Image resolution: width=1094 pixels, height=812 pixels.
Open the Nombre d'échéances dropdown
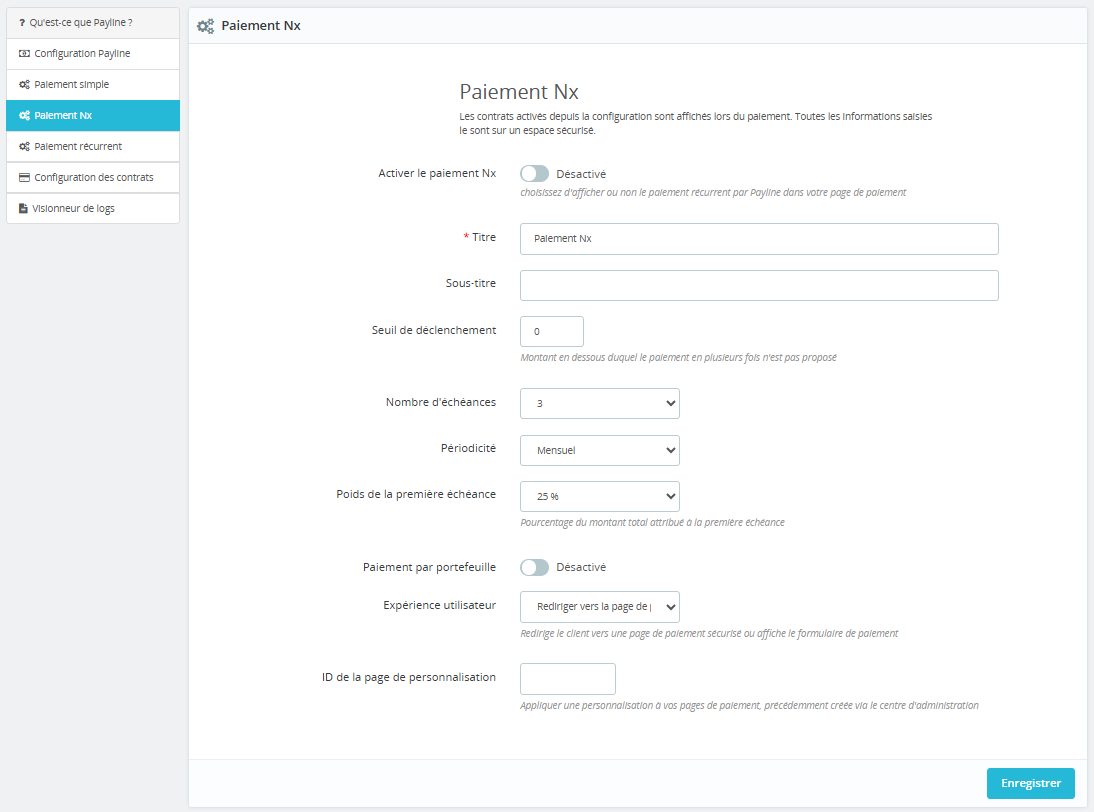tap(600, 403)
